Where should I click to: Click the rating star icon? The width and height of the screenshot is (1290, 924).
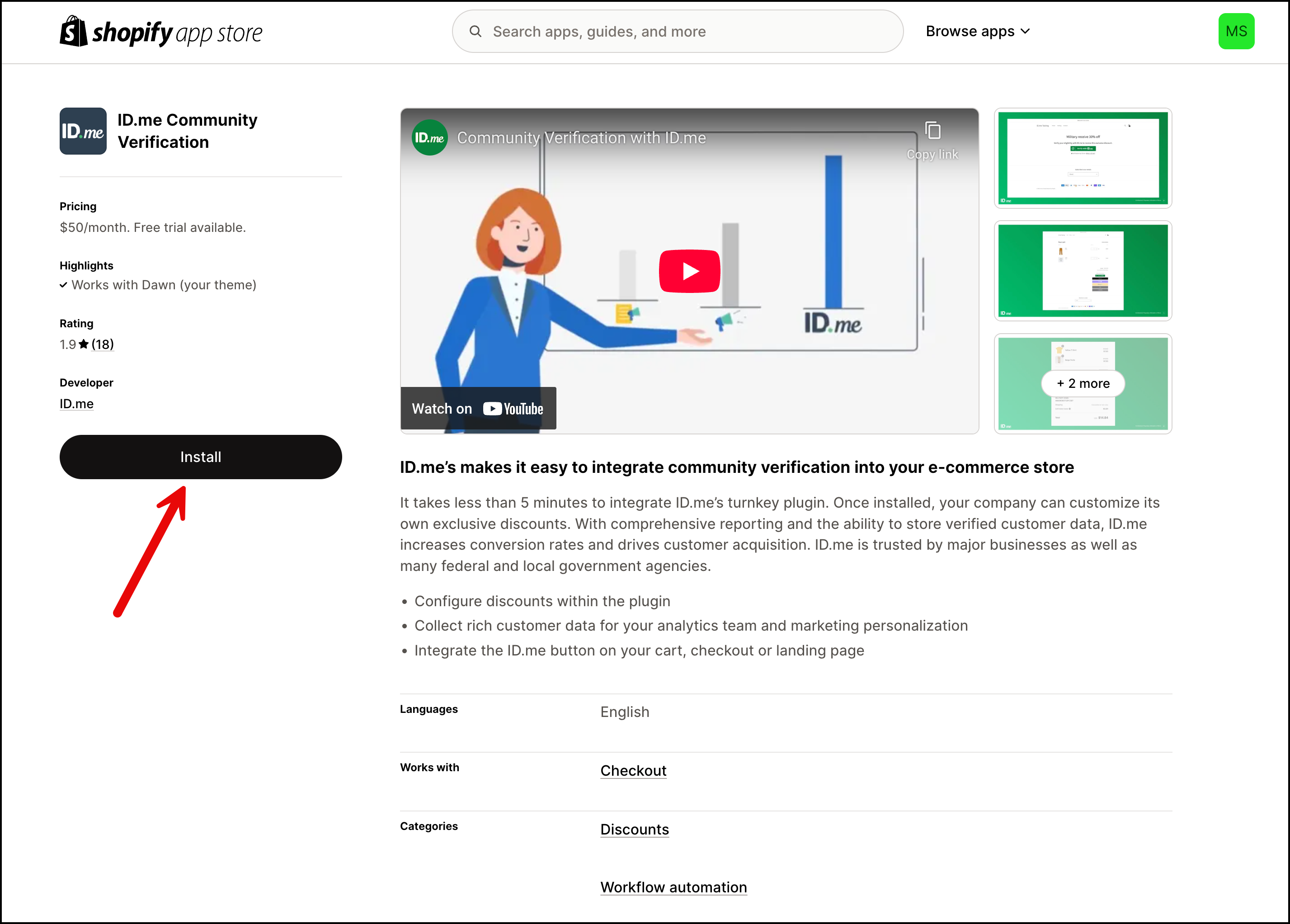pos(84,344)
